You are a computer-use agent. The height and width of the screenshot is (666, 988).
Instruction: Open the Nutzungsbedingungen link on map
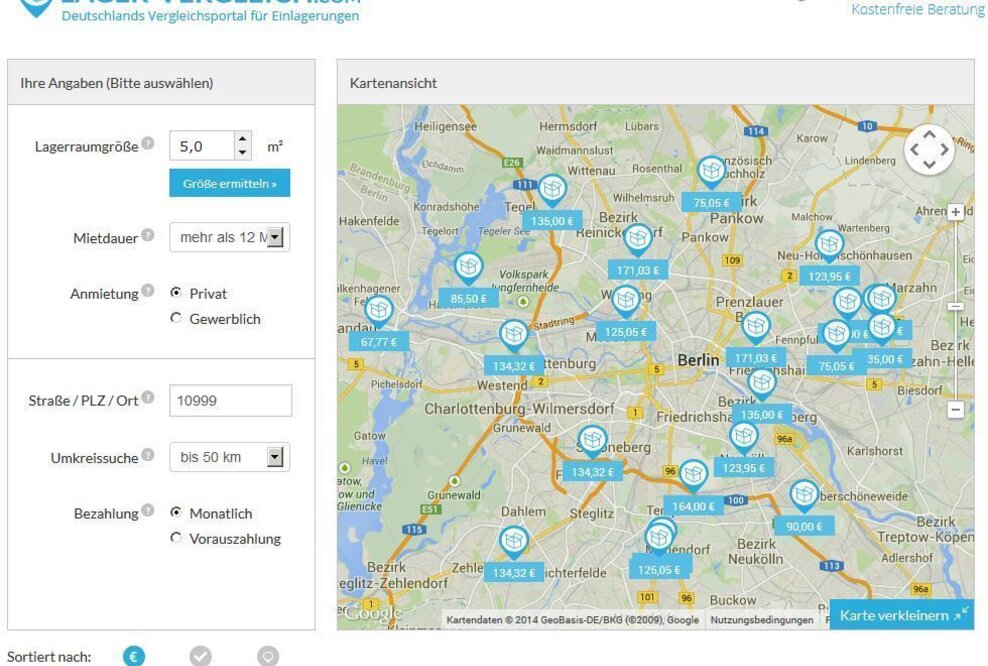761,620
